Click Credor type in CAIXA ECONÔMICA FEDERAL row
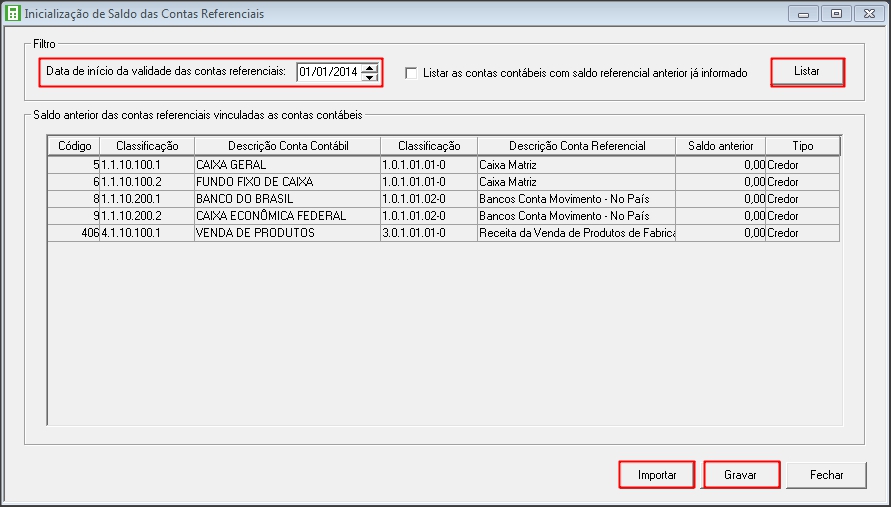This screenshot has height=507, width=891. tap(802, 216)
